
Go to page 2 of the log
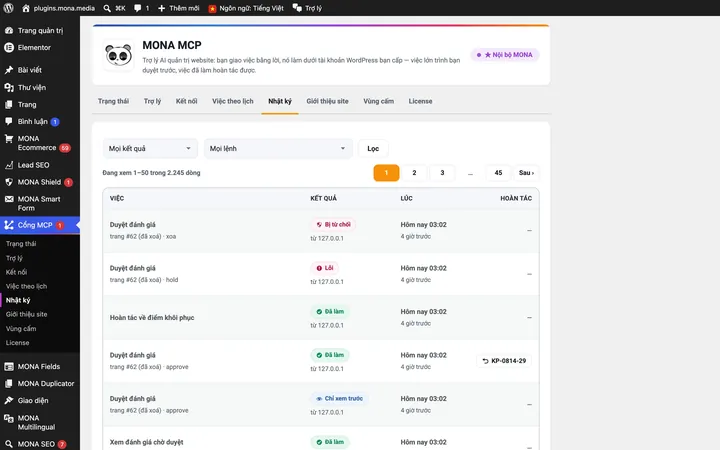pos(414,173)
